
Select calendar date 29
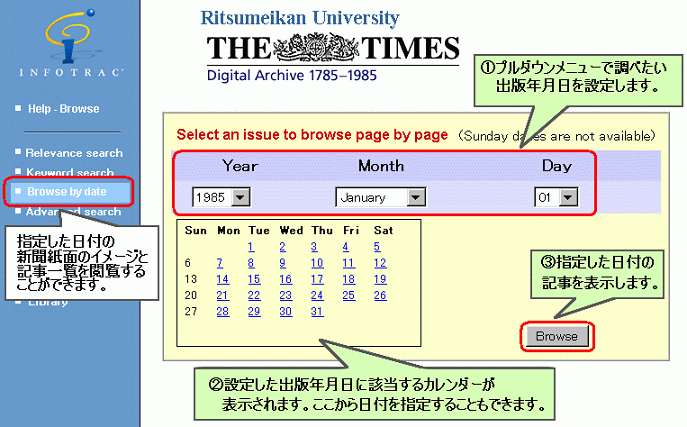254,311
